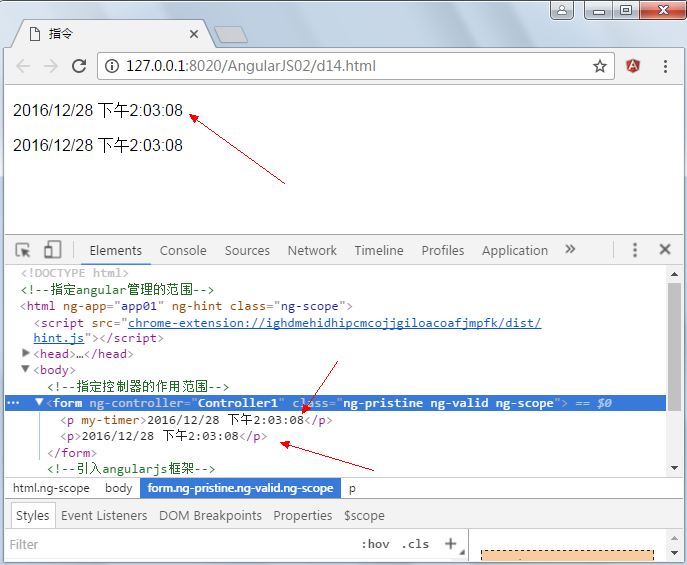The height and width of the screenshot is (565, 687).
Task: Go forward with the forward arrow
Action: coord(51,66)
